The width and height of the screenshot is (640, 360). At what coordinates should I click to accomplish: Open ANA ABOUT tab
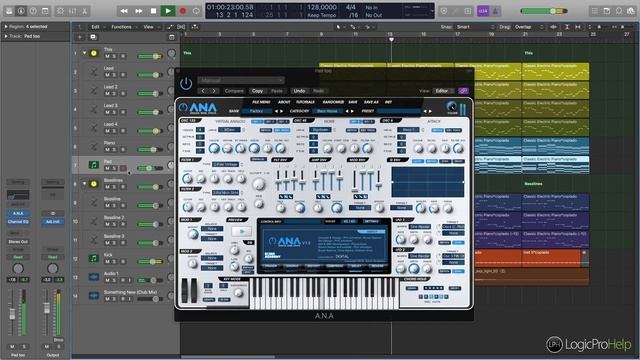click(x=284, y=102)
